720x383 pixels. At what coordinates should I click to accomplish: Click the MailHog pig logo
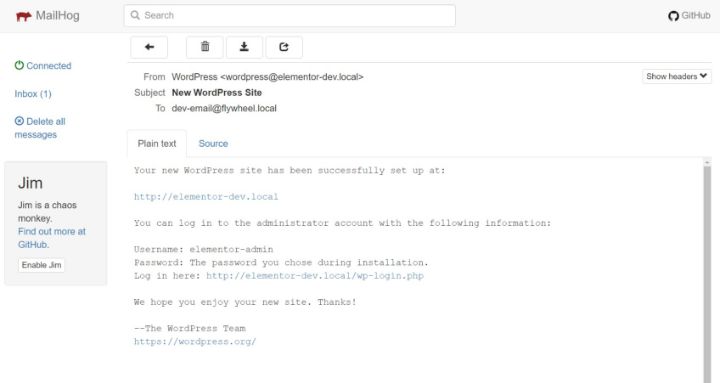tap(23, 16)
